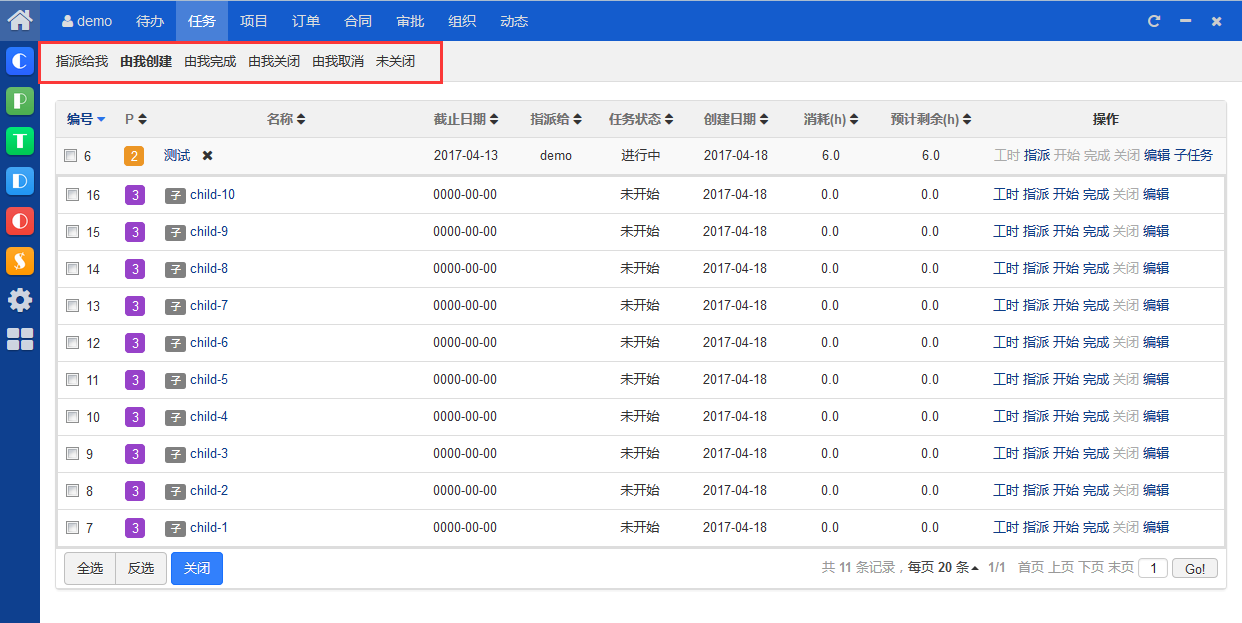Image resolution: width=1242 pixels, height=623 pixels.
Task: Switch to the 待办 tab
Action: pyautogui.click(x=150, y=21)
